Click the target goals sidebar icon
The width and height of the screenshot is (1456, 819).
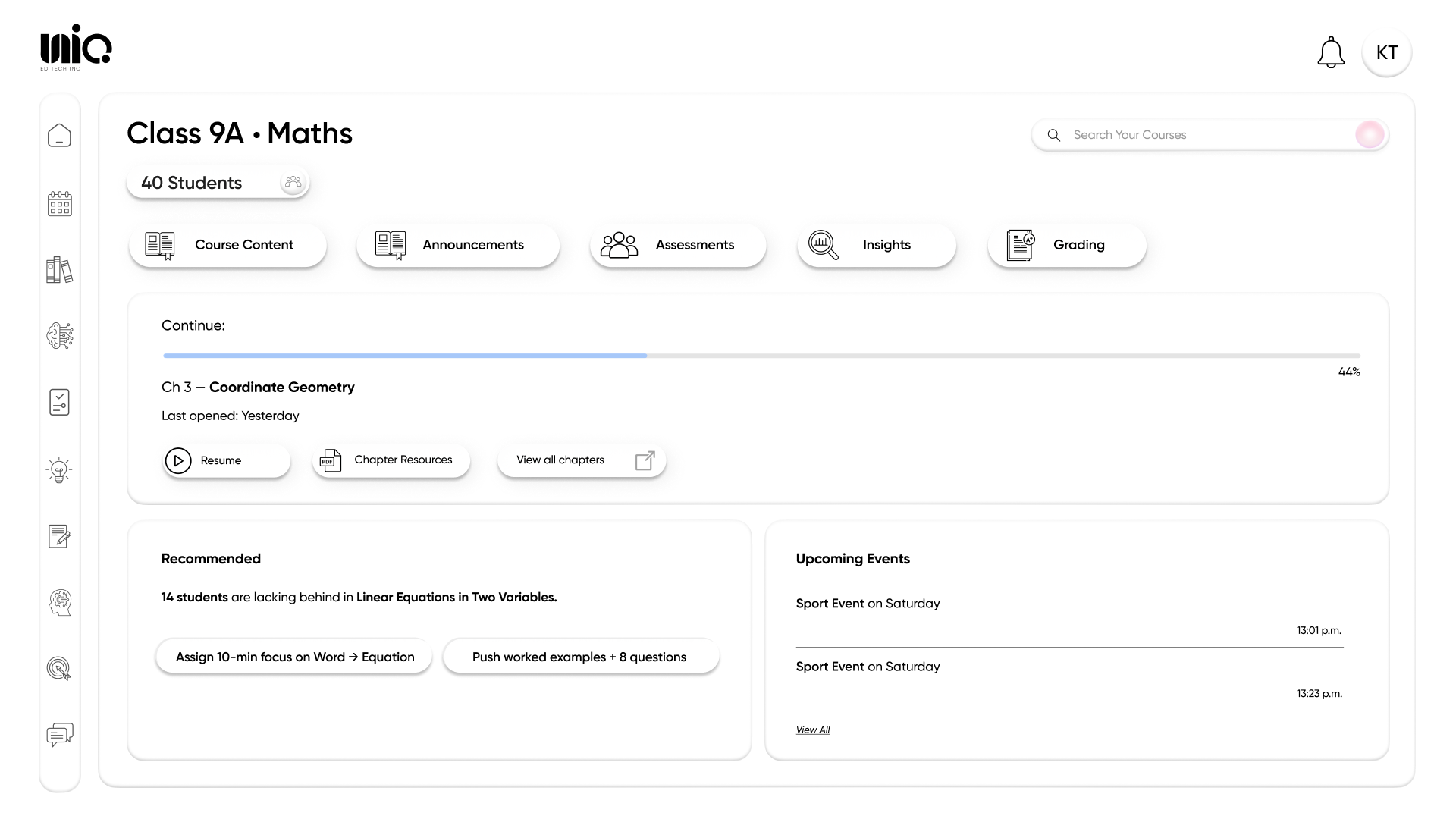pyautogui.click(x=59, y=668)
